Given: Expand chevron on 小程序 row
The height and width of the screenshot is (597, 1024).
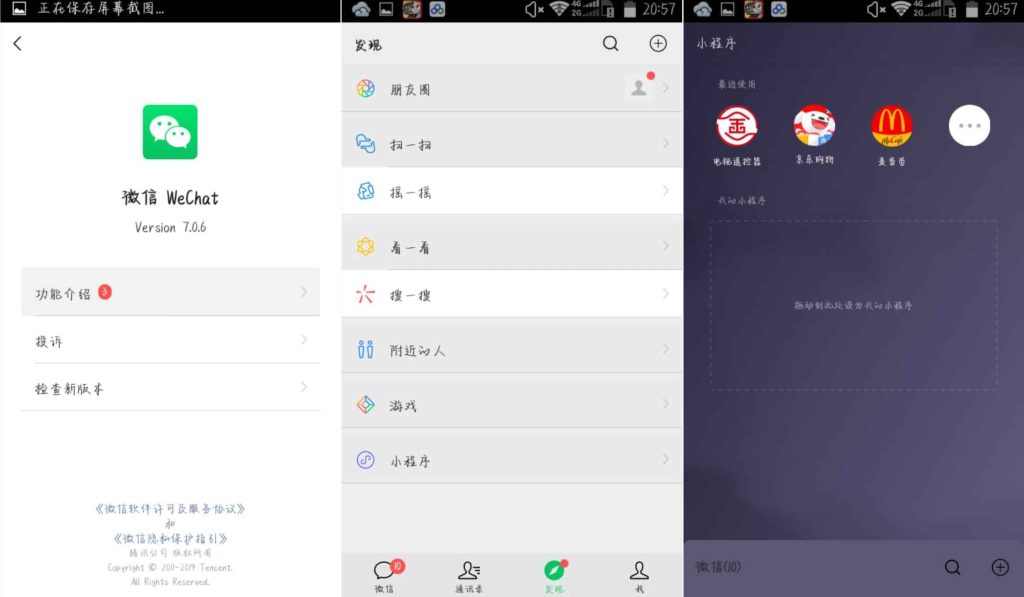Looking at the screenshot, I should (665, 460).
